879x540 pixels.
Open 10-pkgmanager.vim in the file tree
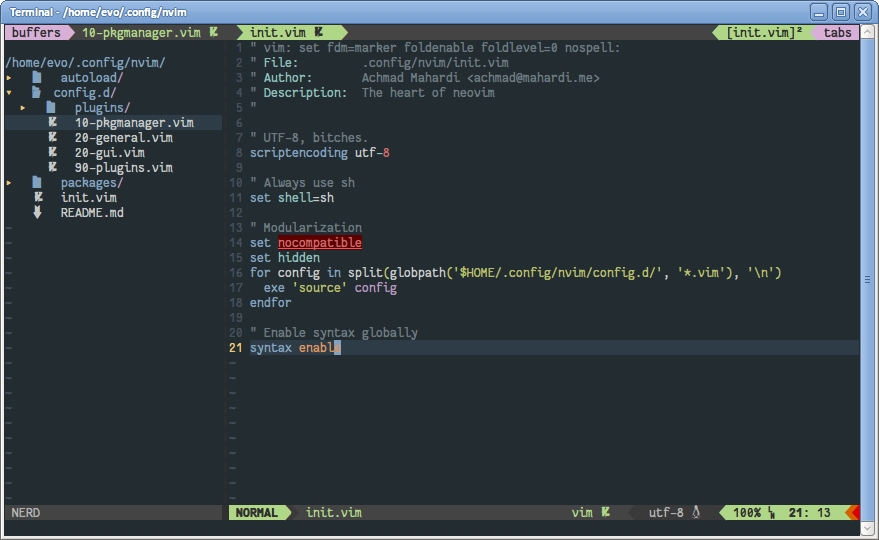pyautogui.click(x=134, y=122)
